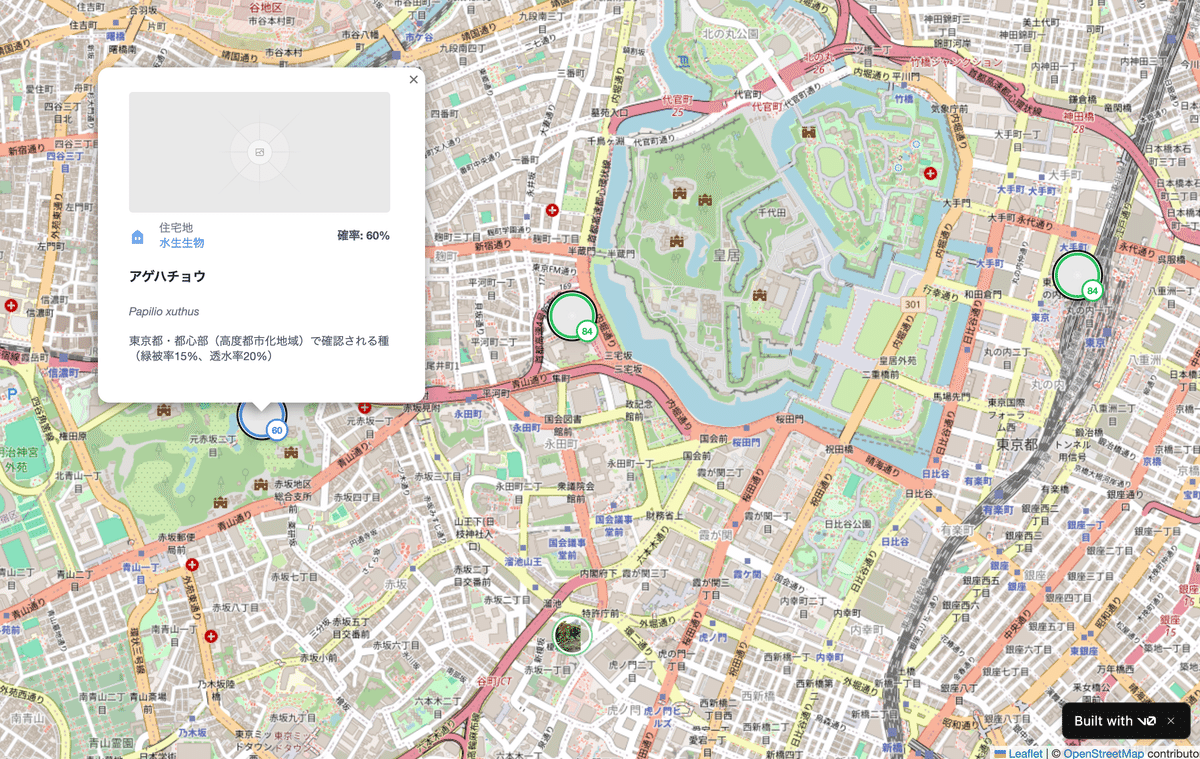The height and width of the screenshot is (759, 1200).
Task: Select the 住宅地 habitat label
Action: coord(176,228)
